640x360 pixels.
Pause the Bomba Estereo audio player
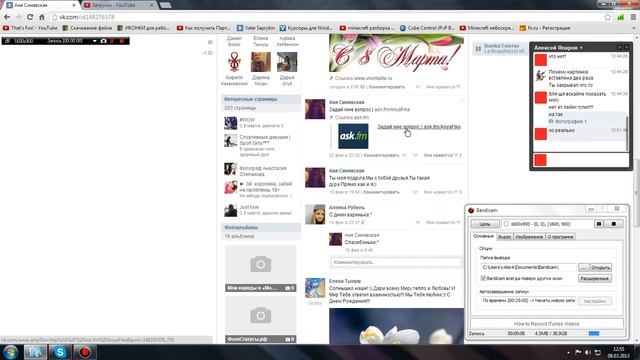[478, 49]
